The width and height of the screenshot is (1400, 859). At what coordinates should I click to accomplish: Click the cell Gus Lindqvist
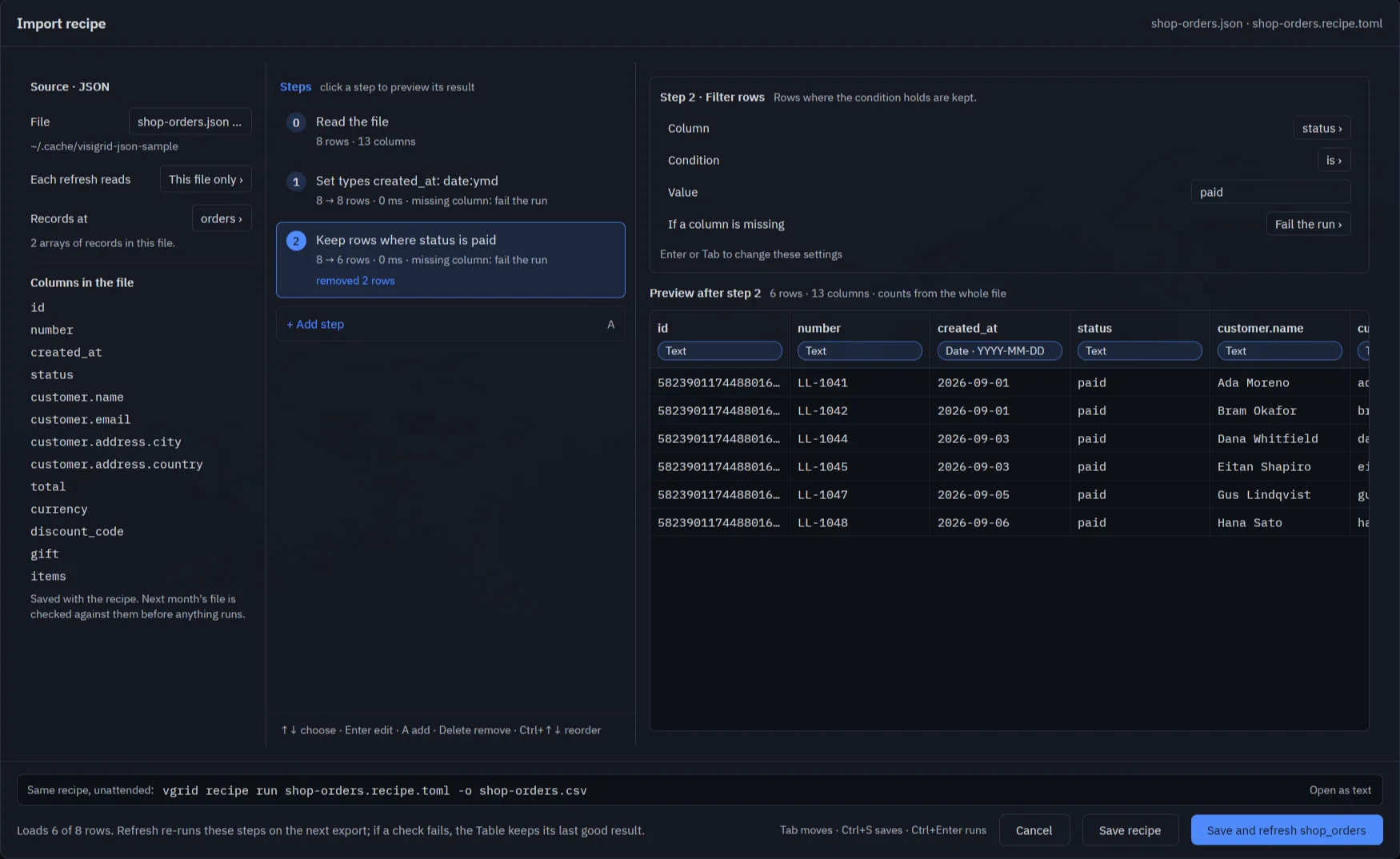click(1279, 494)
